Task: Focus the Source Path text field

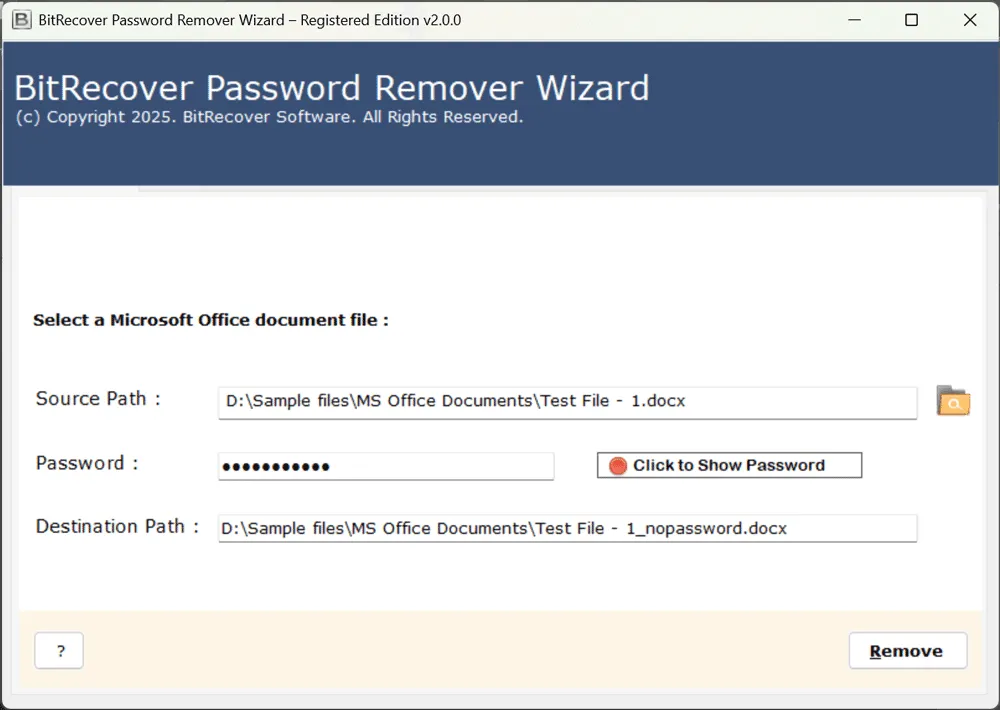Action: point(567,402)
